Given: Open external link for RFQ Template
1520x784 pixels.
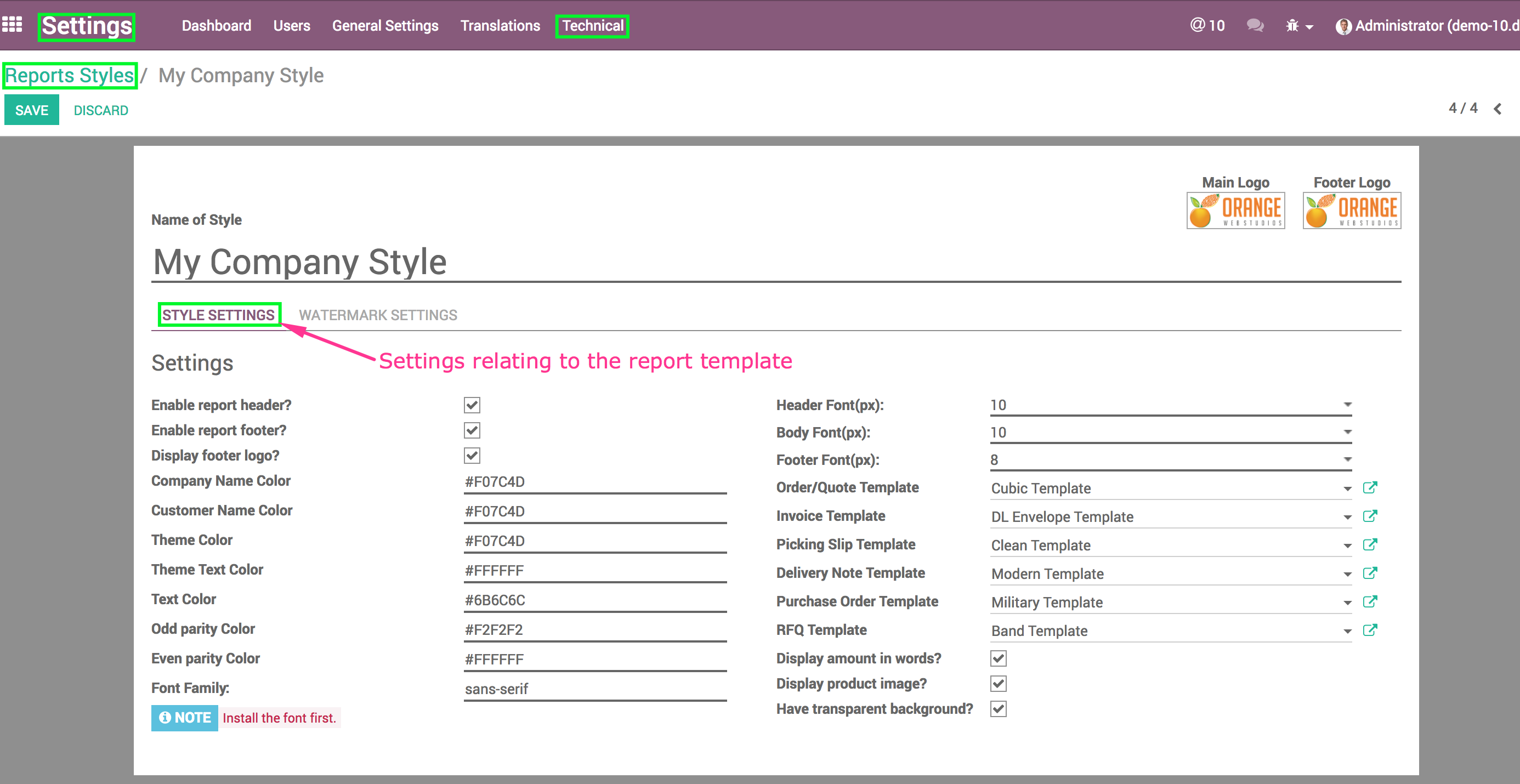Looking at the screenshot, I should pyautogui.click(x=1370, y=630).
